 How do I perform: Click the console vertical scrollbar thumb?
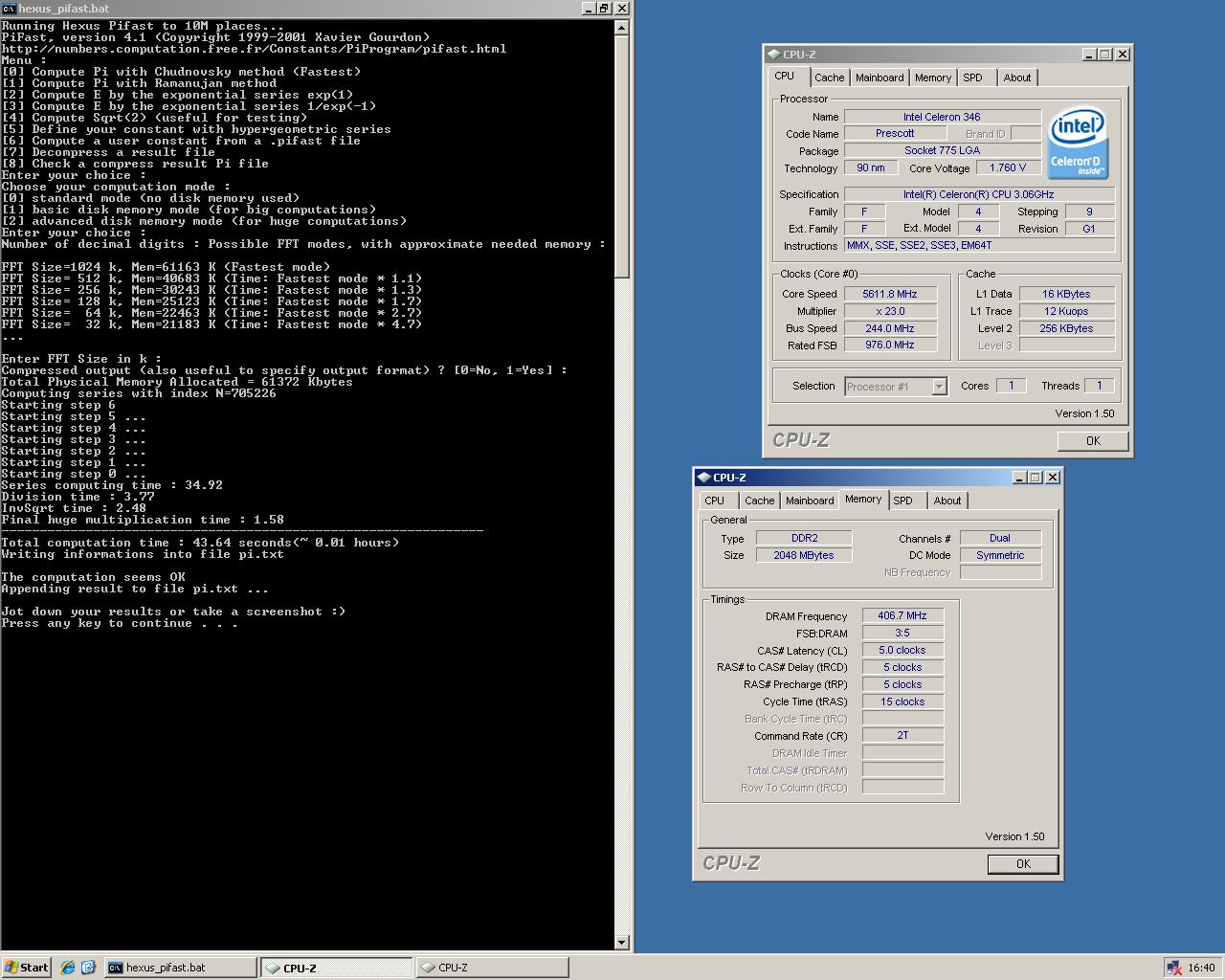[621, 157]
